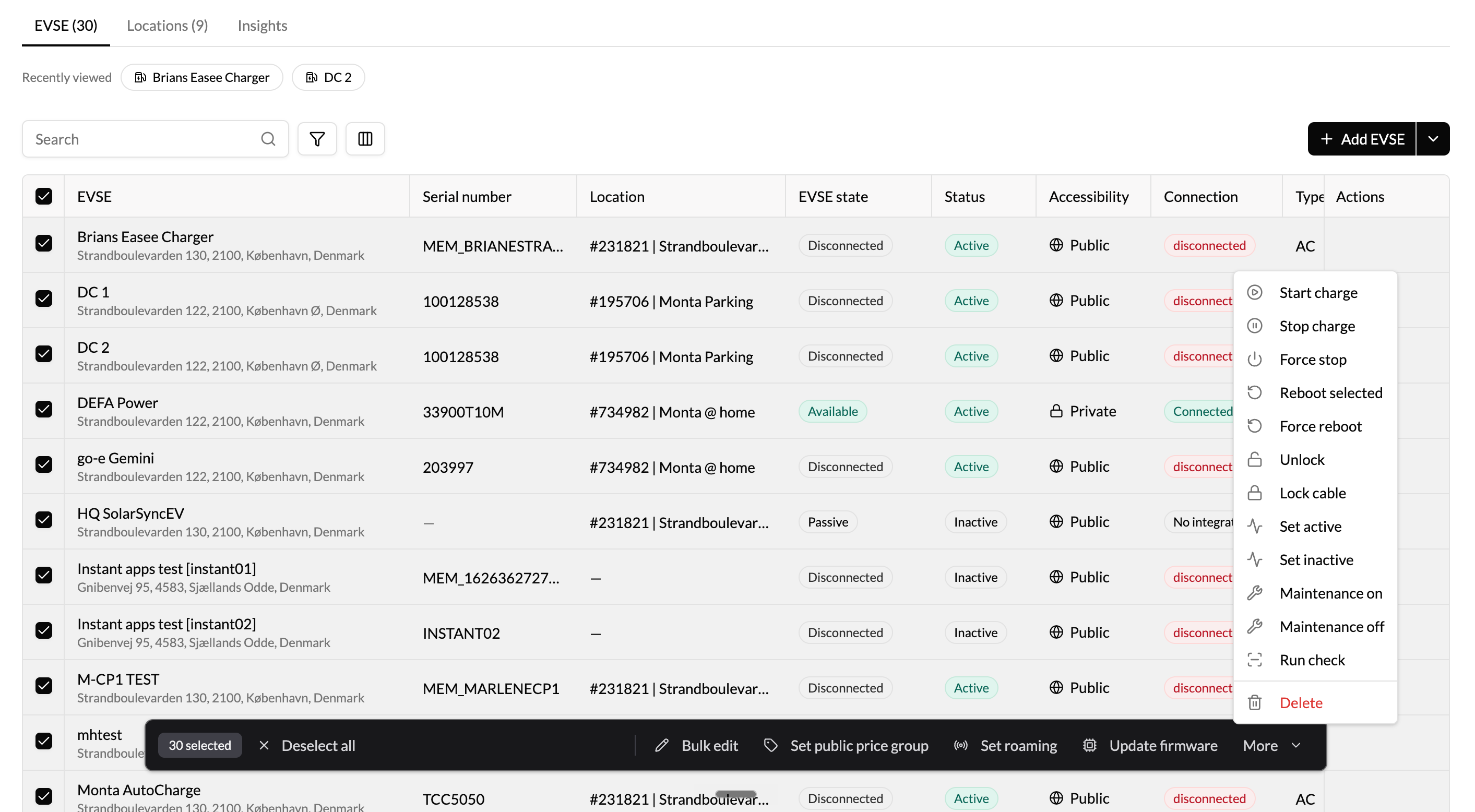Click the tag icon for public price group
Viewport: 1475px width, 812px height.
tap(771, 745)
